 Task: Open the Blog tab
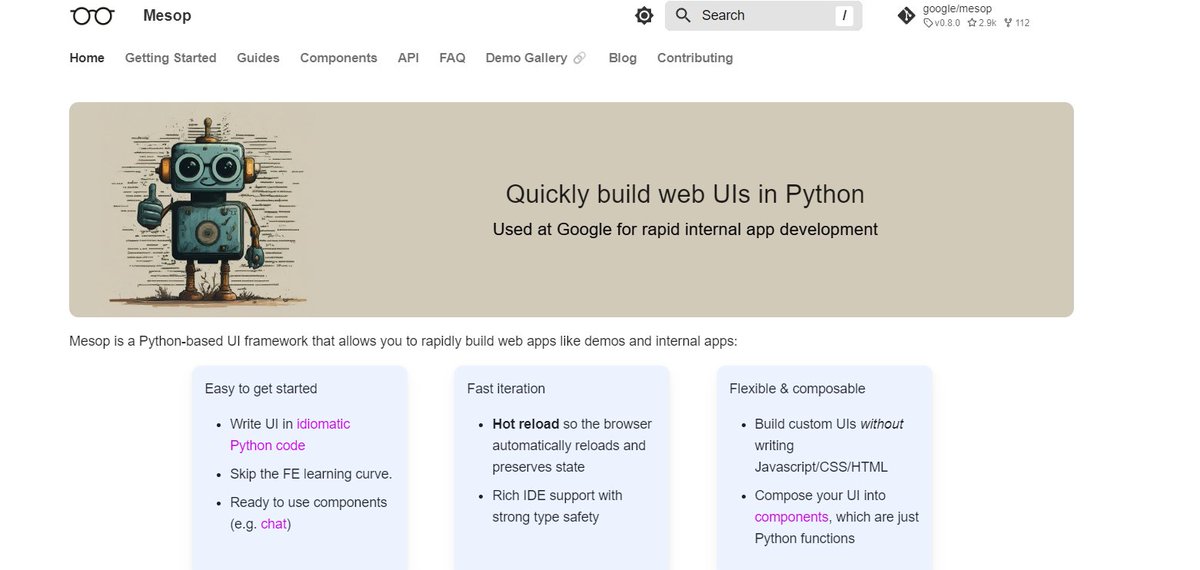click(x=622, y=58)
